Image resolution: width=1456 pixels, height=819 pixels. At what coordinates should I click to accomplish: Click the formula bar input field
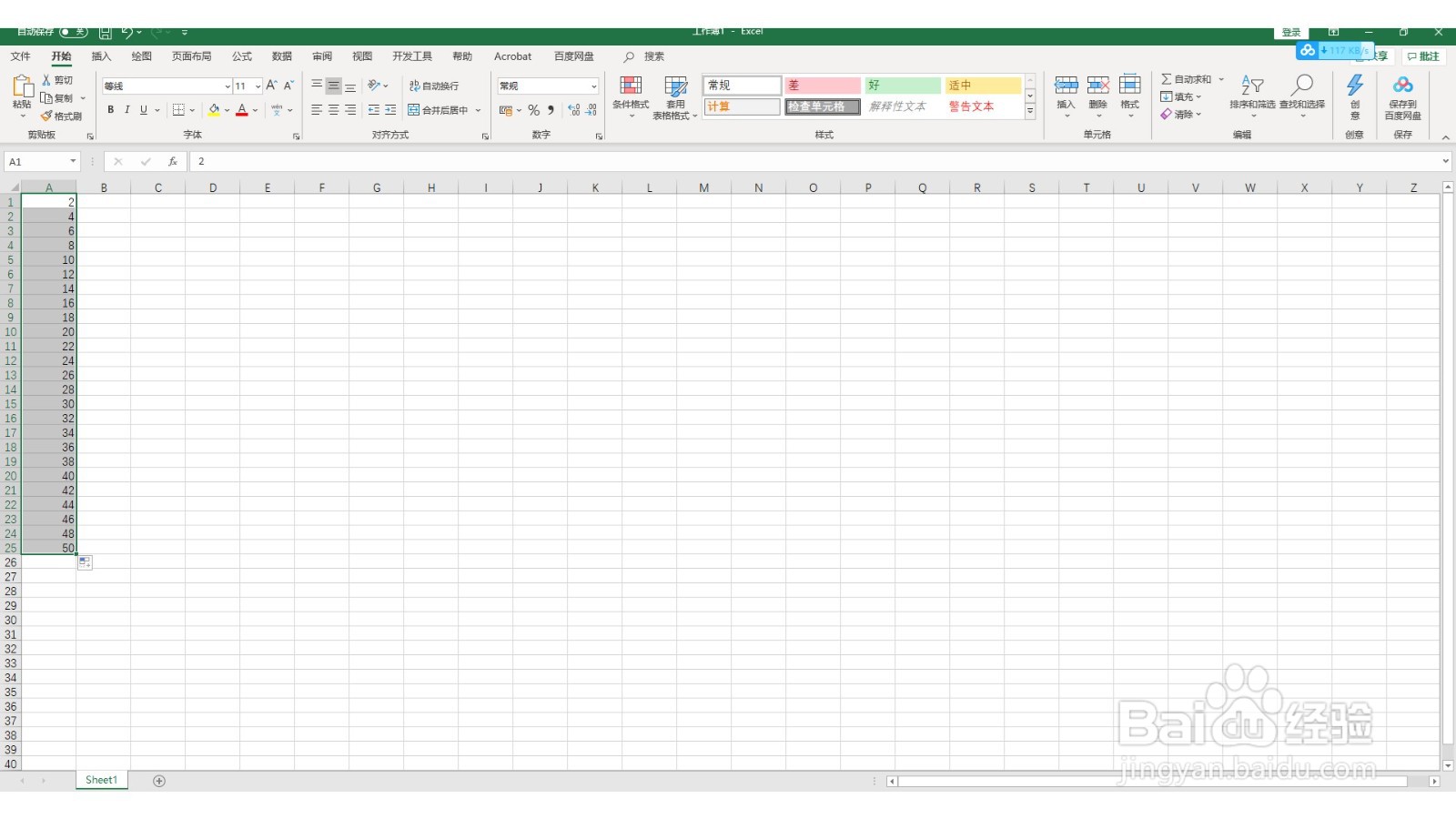[814, 161]
